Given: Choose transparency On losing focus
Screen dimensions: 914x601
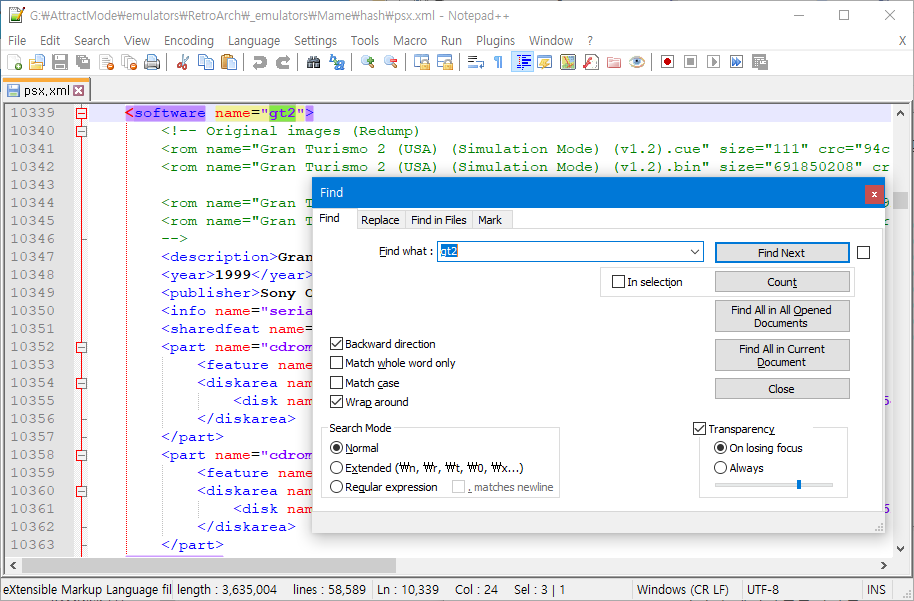Looking at the screenshot, I should click(x=720, y=448).
